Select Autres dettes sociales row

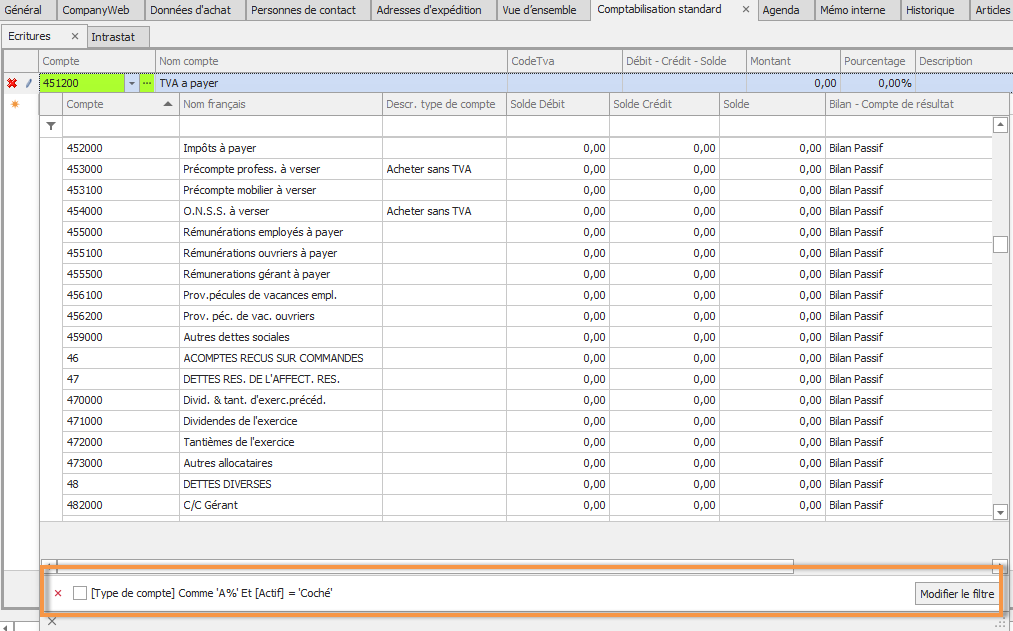click(x=527, y=337)
